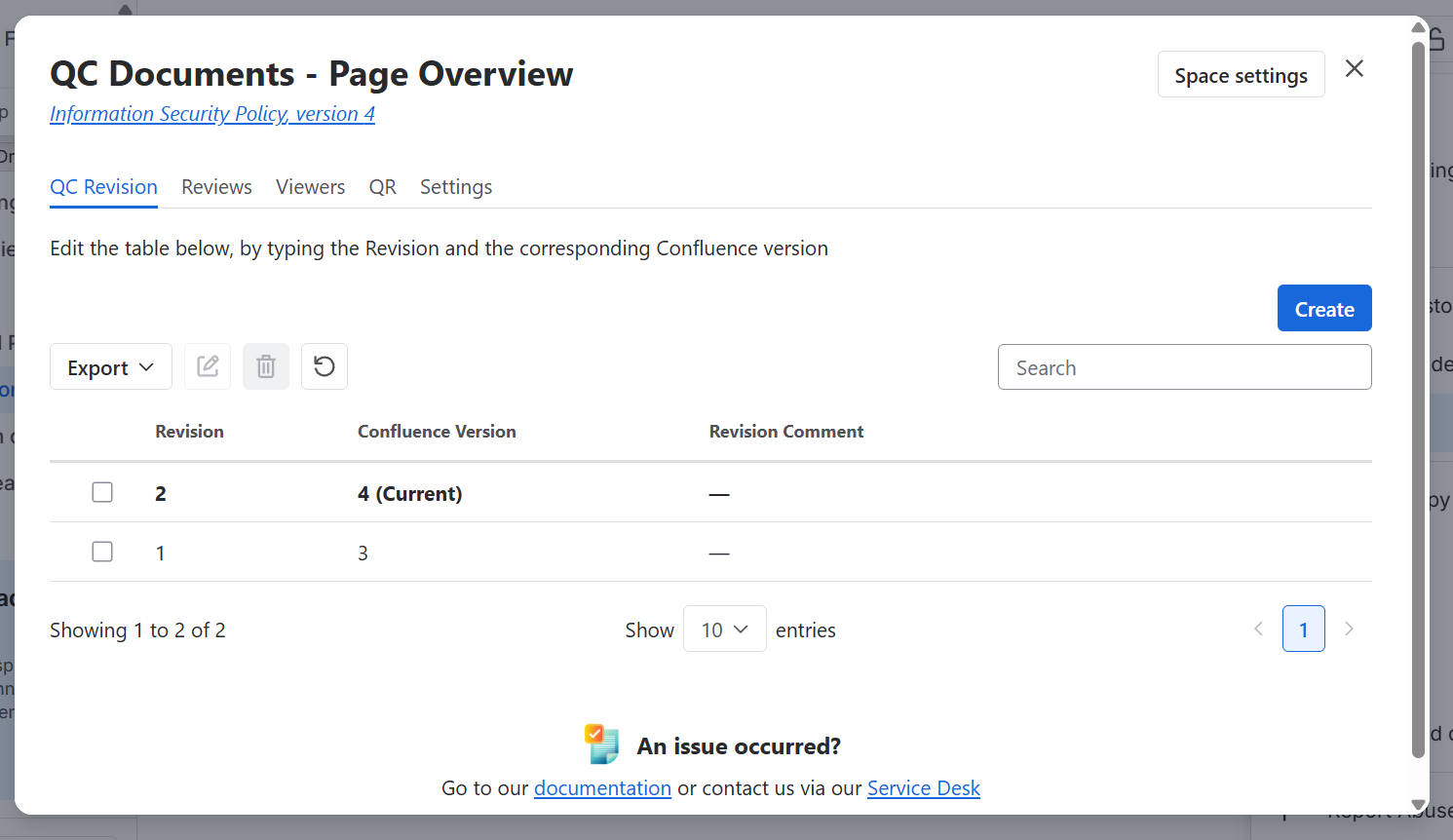Open Space settings
This screenshot has width=1453, height=840.
click(1242, 74)
